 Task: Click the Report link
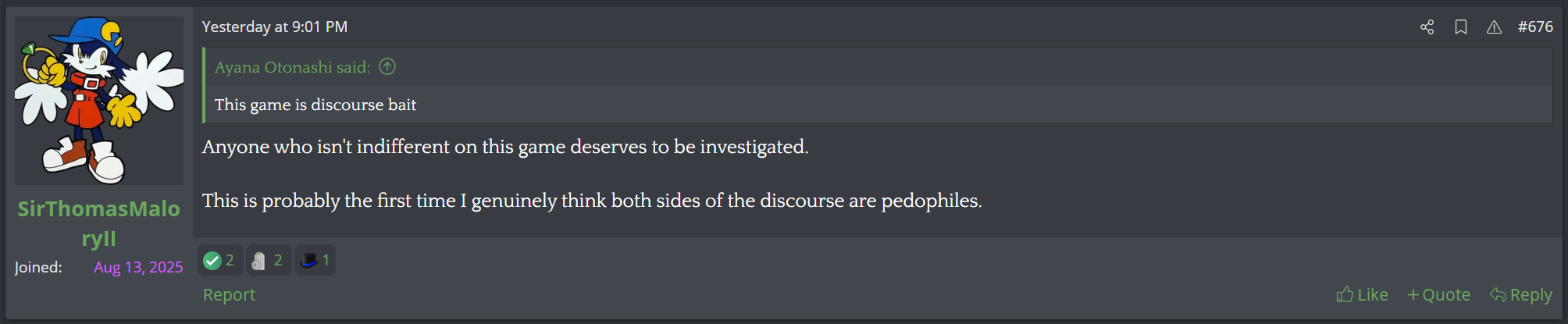(x=229, y=294)
